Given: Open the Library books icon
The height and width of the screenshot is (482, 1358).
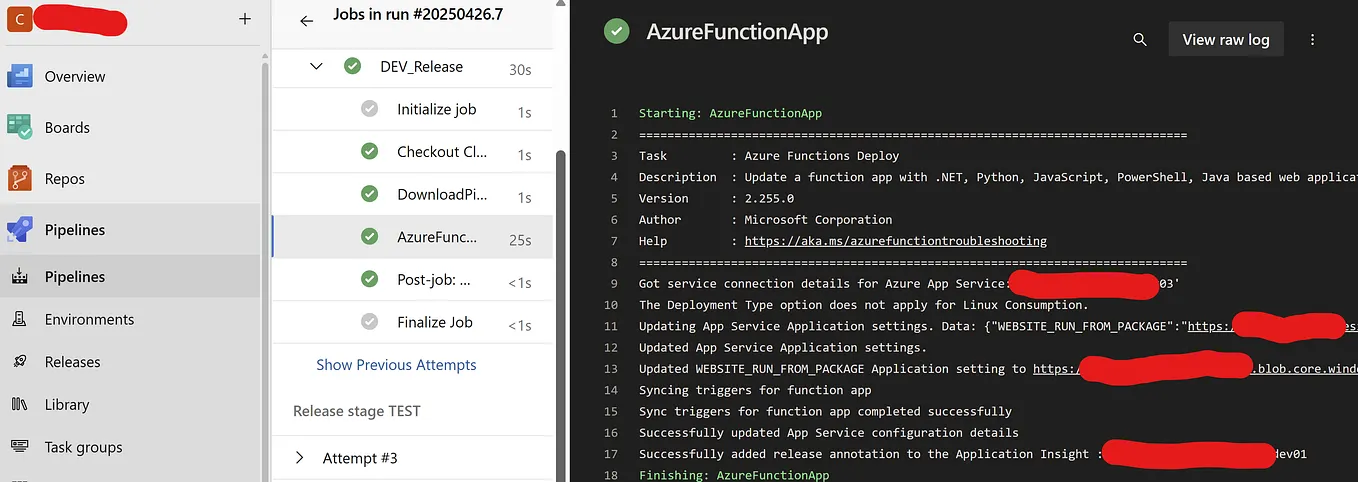Looking at the screenshot, I should tap(20, 405).
